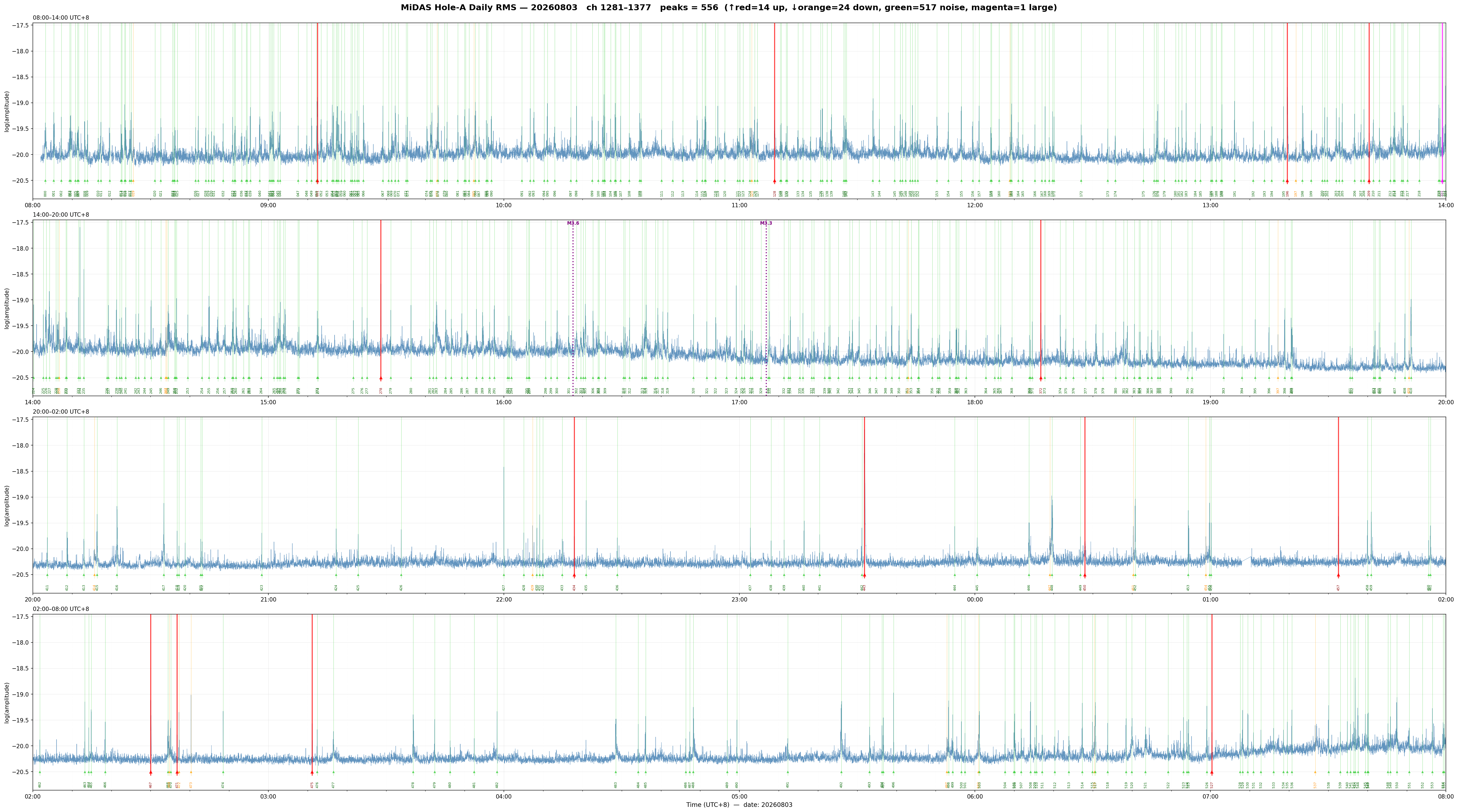Select the red up-peak label "457"
This screenshot has height=812, width=1458.
click(1338, 588)
